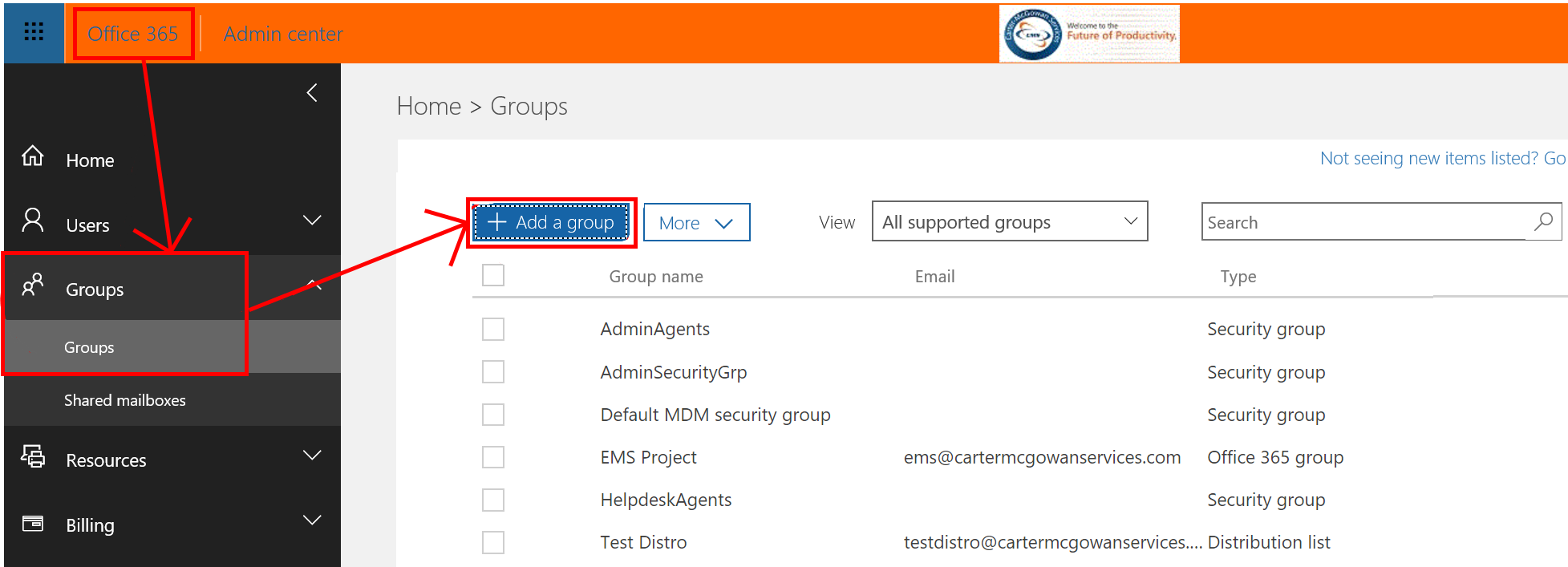Check the Default MDM security group checkbox
The height and width of the screenshot is (567, 1568).
(493, 415)
